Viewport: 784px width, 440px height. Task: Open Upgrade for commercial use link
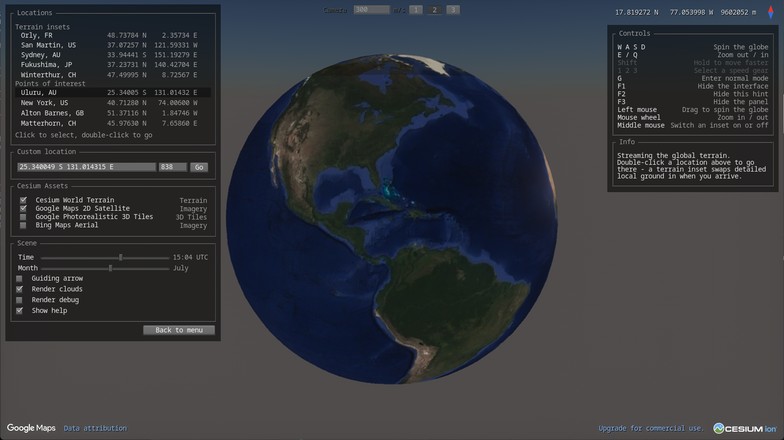coord(650,428)
